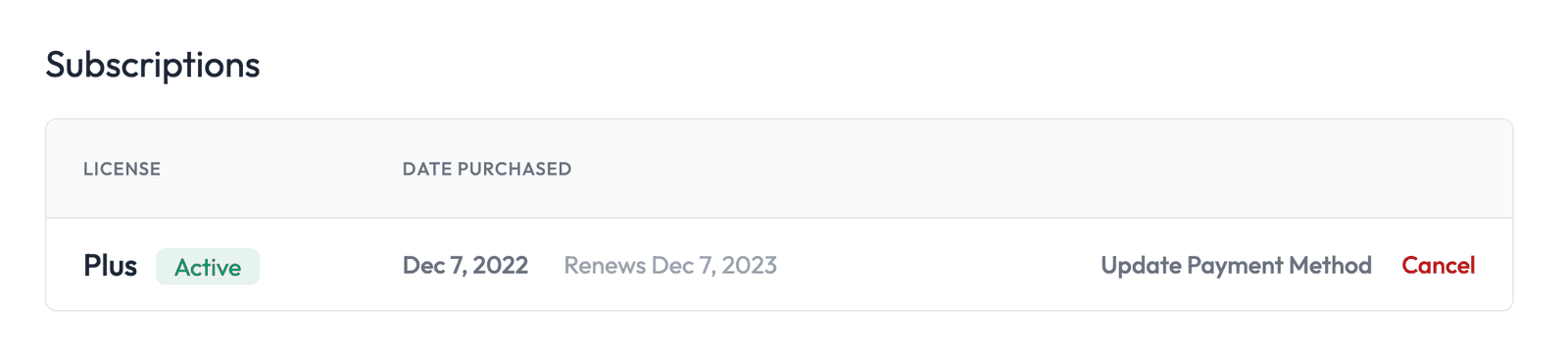Select the Subscriptions page heading
This screenshot has width=1568, height=361.
153,65
